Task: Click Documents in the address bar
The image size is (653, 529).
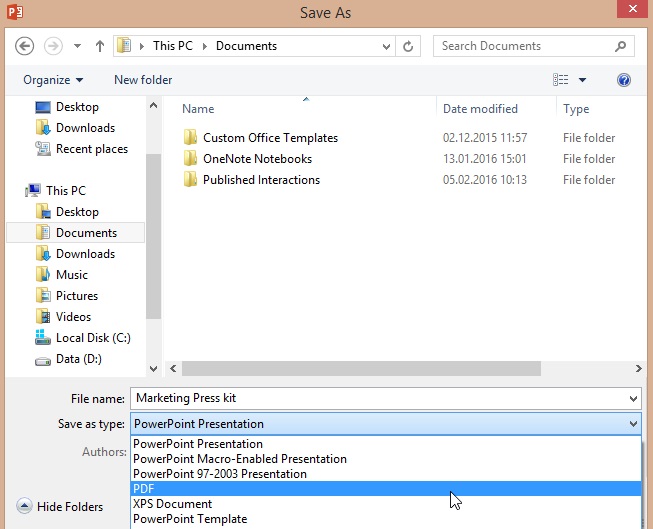Action: point(246,46)
